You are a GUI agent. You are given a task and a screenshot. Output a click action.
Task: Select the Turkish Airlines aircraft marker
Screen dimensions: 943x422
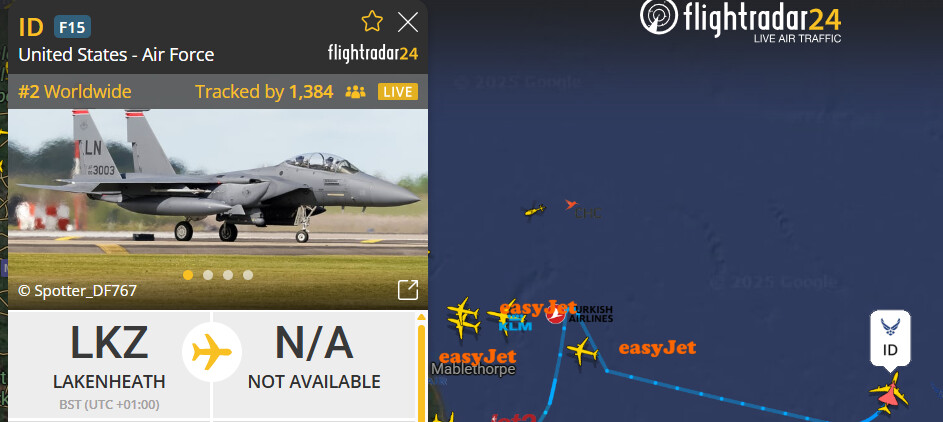pos(556,314)
